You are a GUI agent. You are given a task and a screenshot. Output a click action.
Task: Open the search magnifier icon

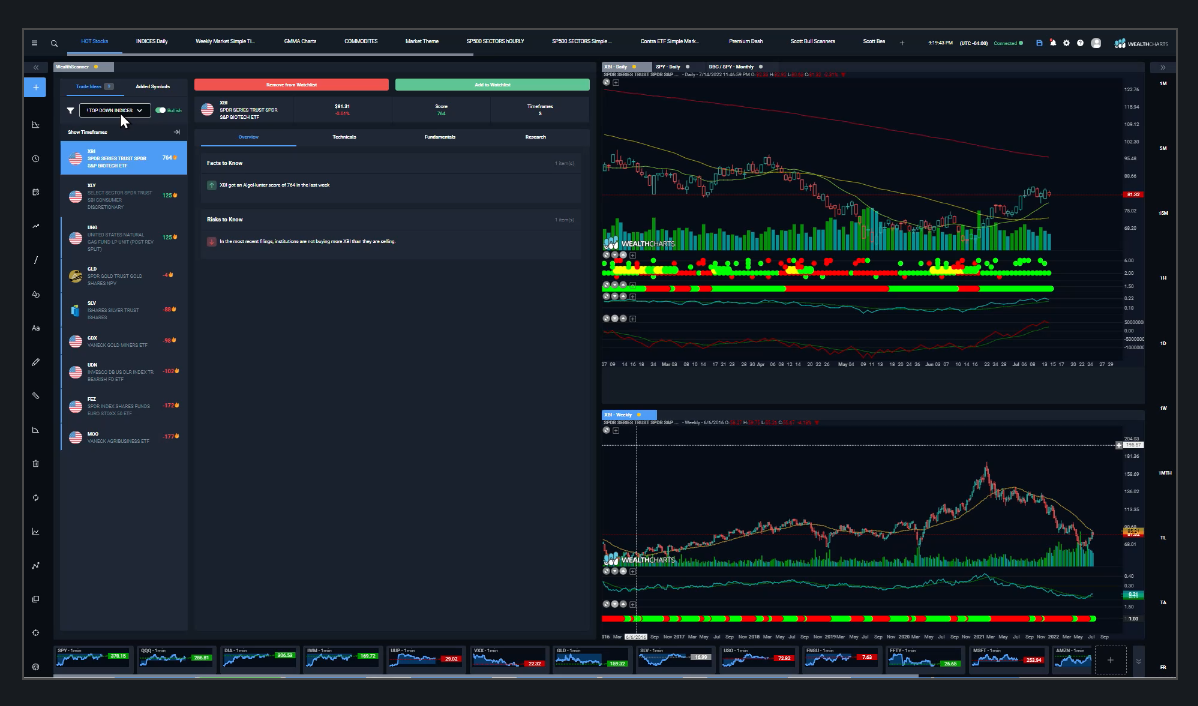point(54,44)
